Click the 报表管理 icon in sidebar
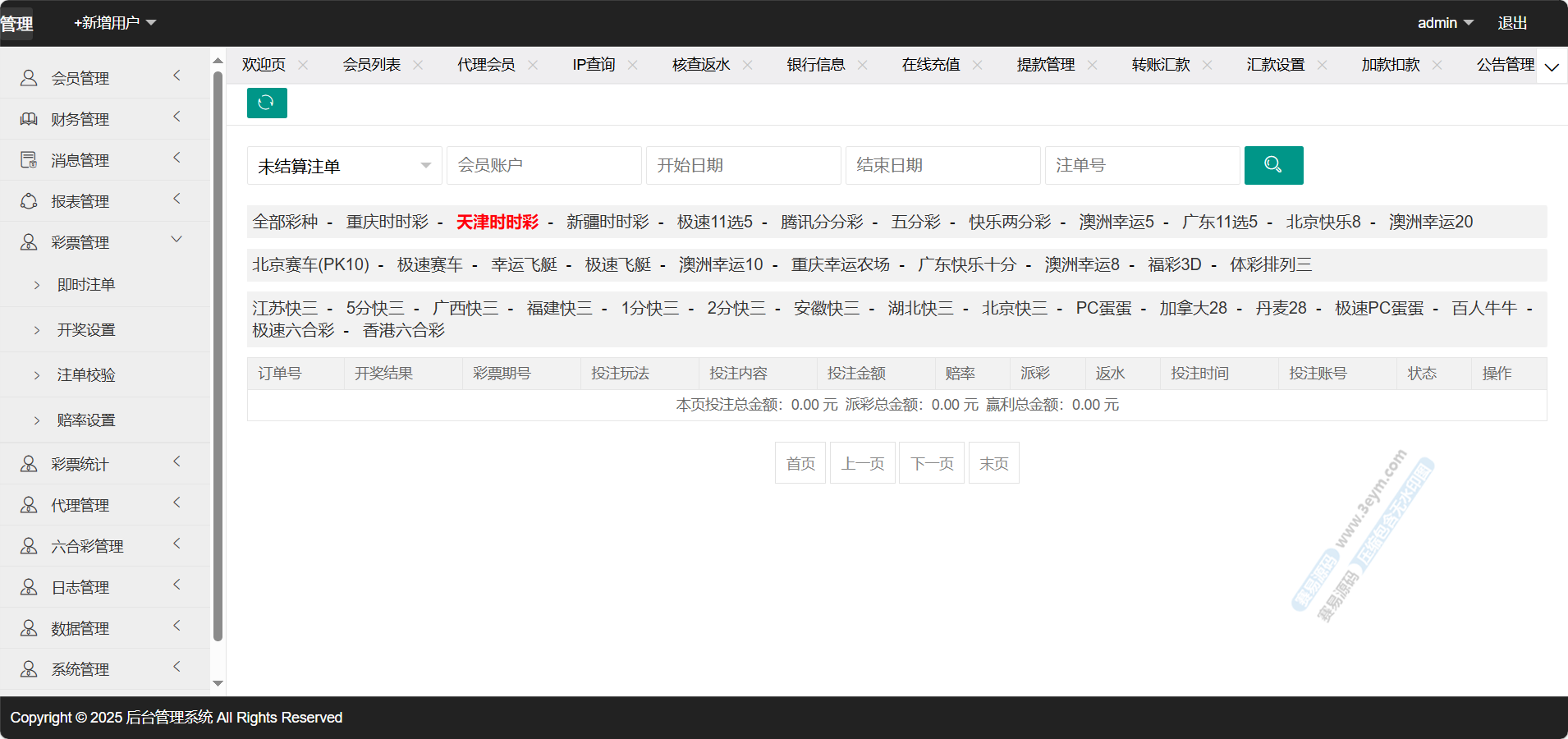Viewport: 1568px width, 739px height. pos(29,201)
